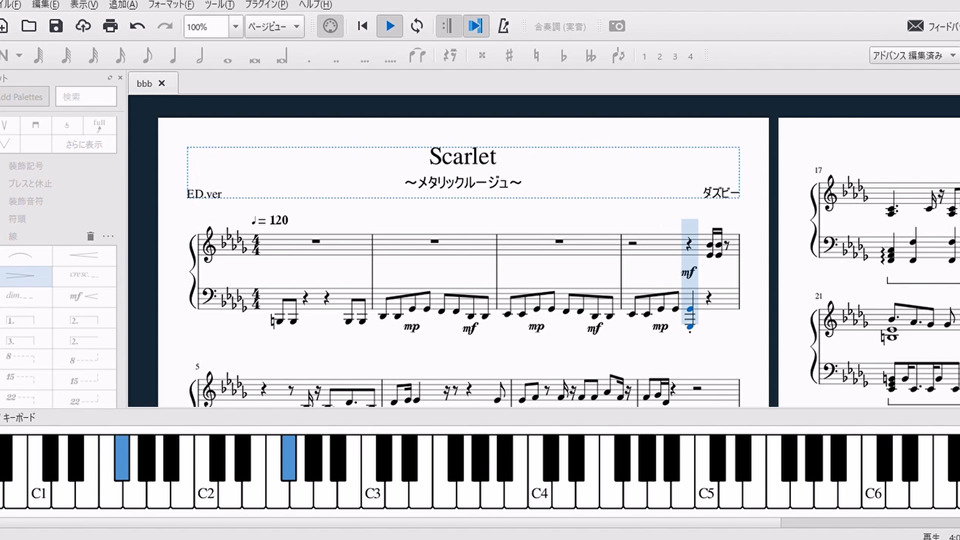The image size is (960, 540).
Task: Toggle pan score during playback
Action: 475,26
